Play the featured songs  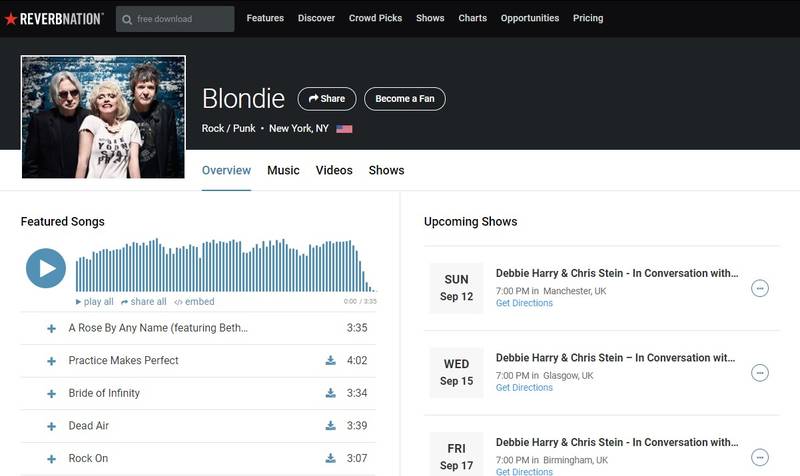click(46, 268)
